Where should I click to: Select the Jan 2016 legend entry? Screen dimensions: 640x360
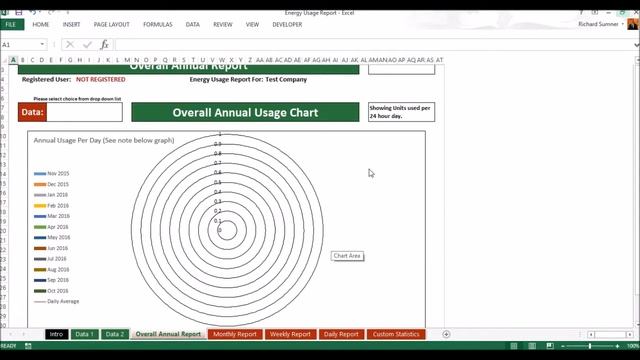click(x=51, y=195)
